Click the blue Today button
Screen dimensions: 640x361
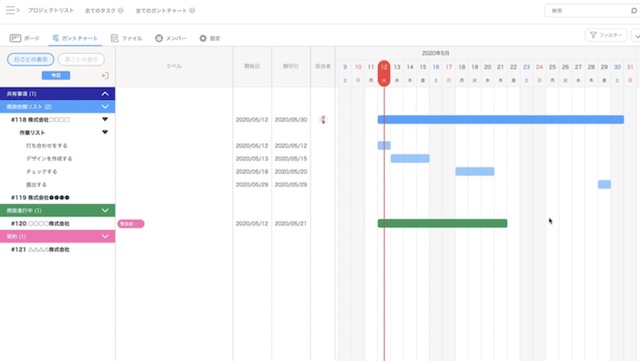[56, 76]
